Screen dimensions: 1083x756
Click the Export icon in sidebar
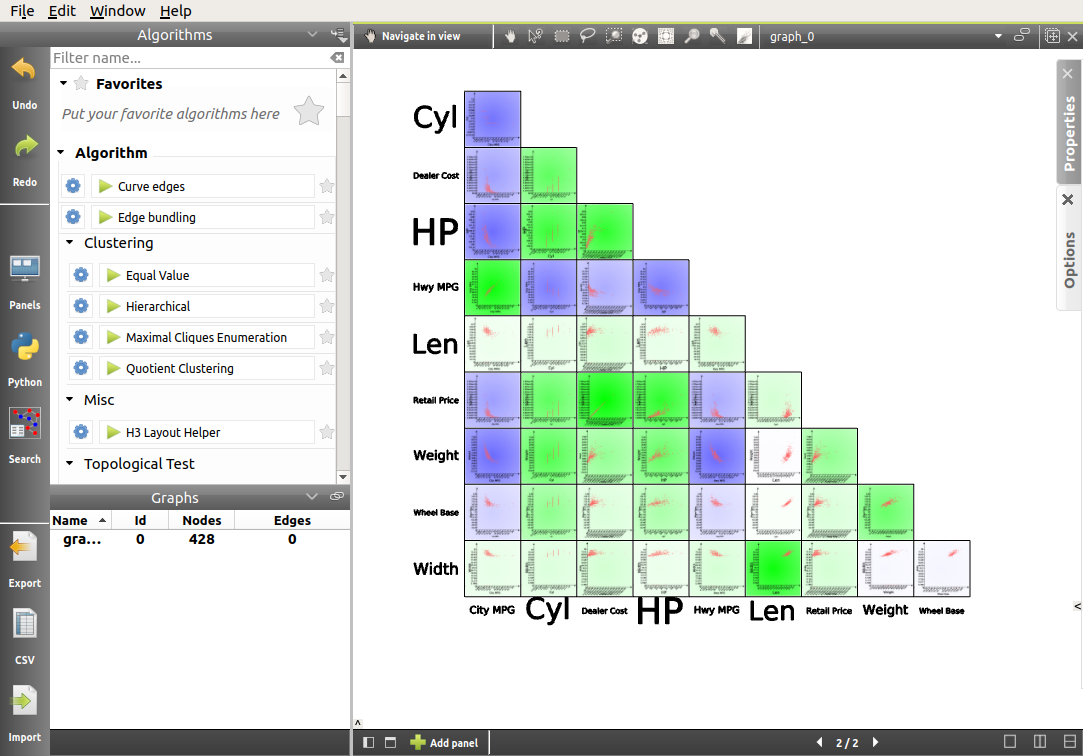click(x=24, y=549)
